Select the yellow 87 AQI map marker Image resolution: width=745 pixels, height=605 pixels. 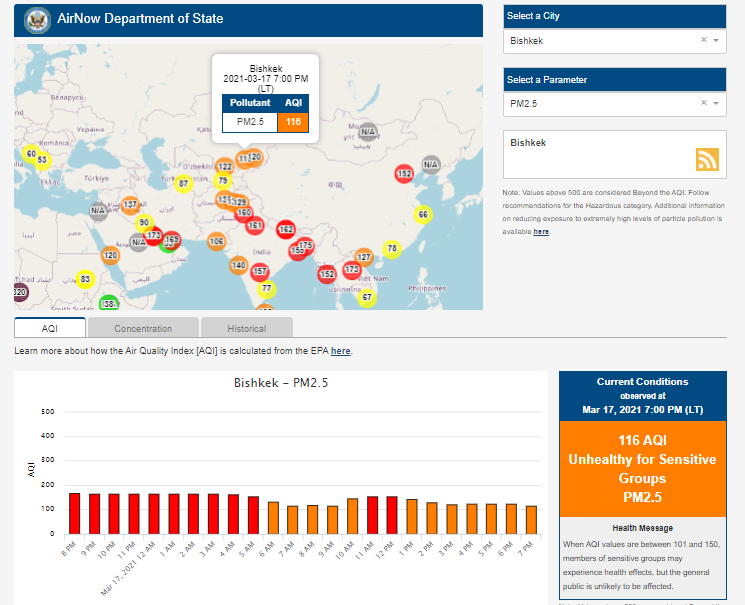pos(183,183)
